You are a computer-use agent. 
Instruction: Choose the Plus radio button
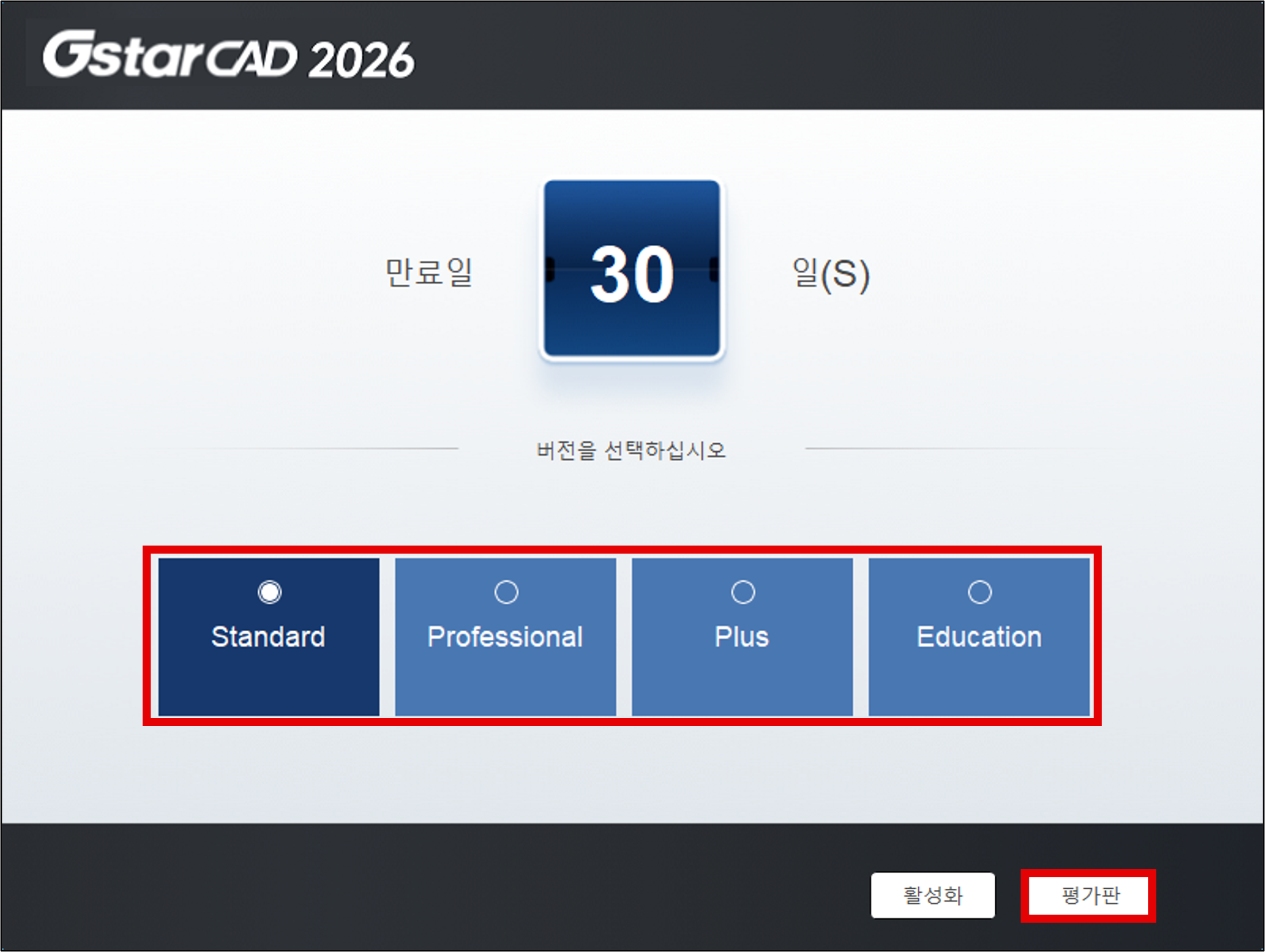(x=742, y=592)
